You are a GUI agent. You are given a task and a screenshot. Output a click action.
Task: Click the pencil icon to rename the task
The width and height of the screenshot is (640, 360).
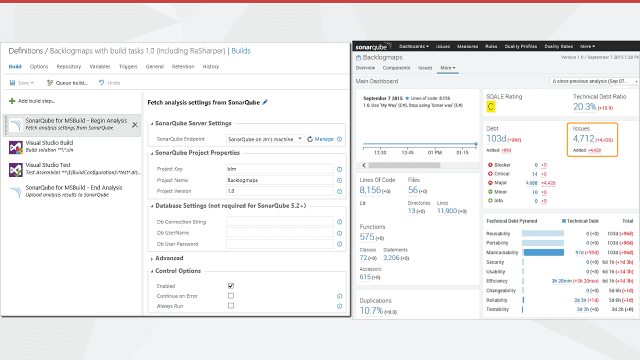coord(265,102)
